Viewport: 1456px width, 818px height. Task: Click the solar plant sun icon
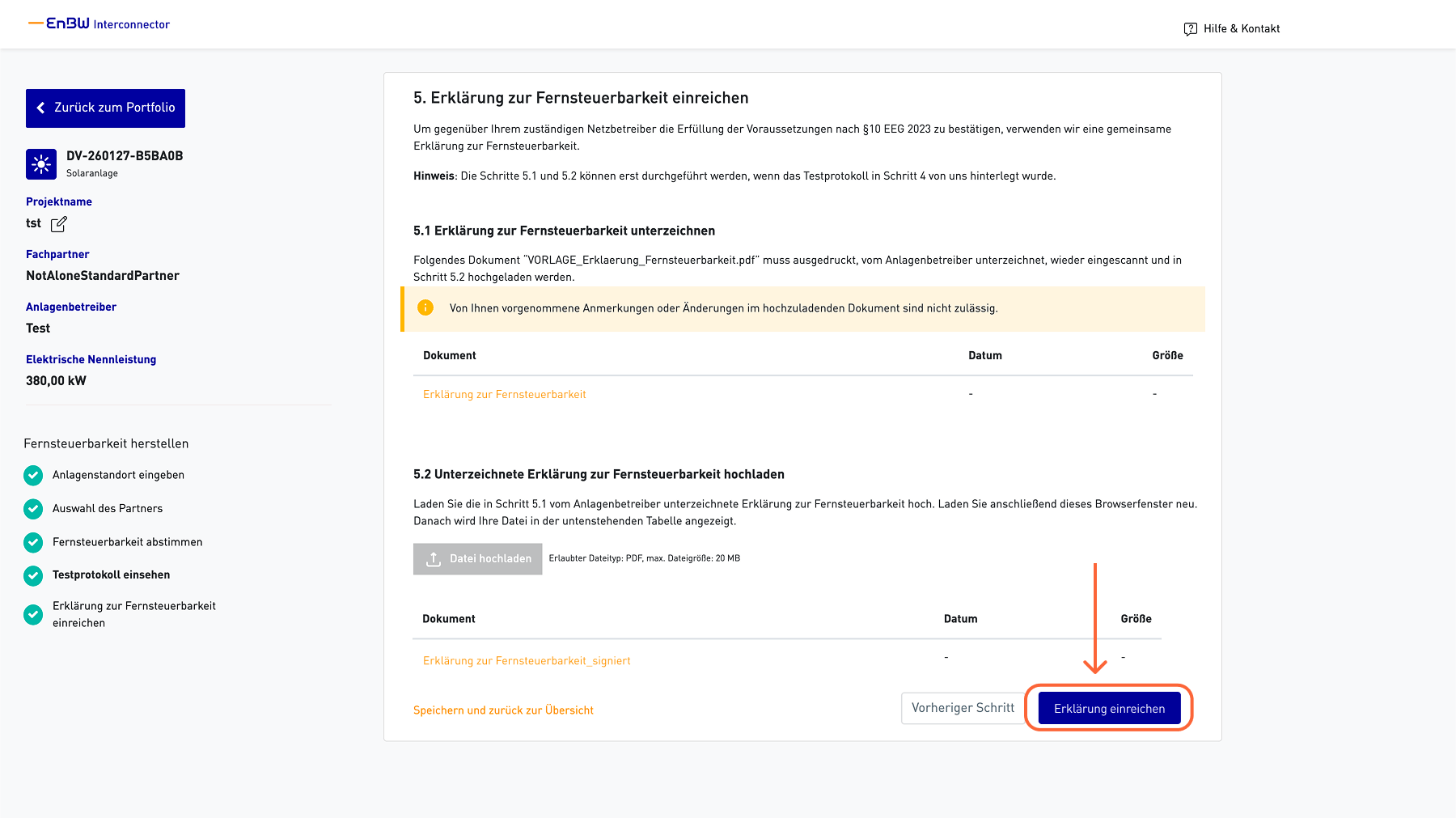41,164
